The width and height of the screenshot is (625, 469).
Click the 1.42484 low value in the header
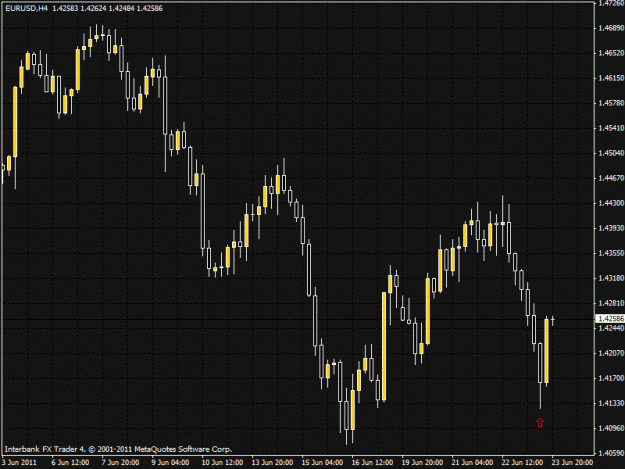122,8
